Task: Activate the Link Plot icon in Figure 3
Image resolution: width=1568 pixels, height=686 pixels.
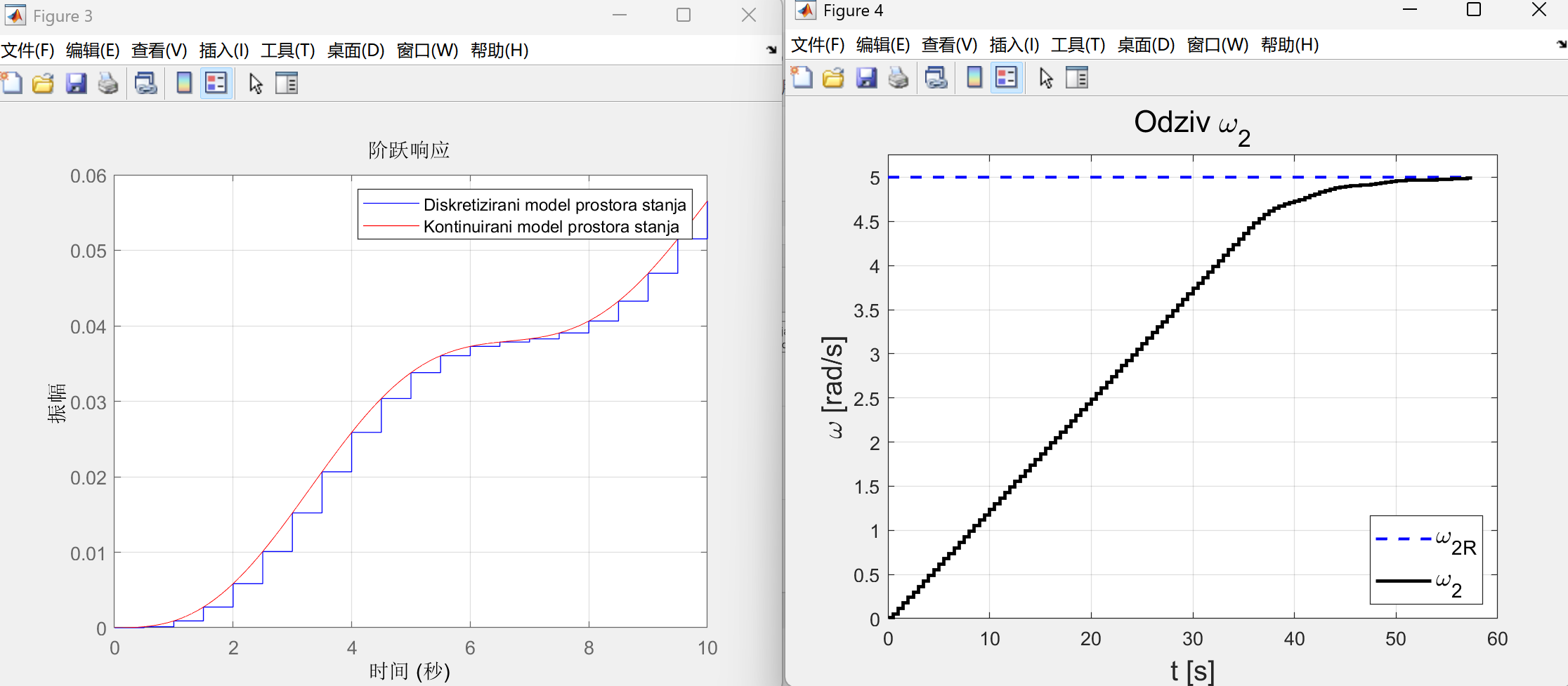Action: [145, 83]
